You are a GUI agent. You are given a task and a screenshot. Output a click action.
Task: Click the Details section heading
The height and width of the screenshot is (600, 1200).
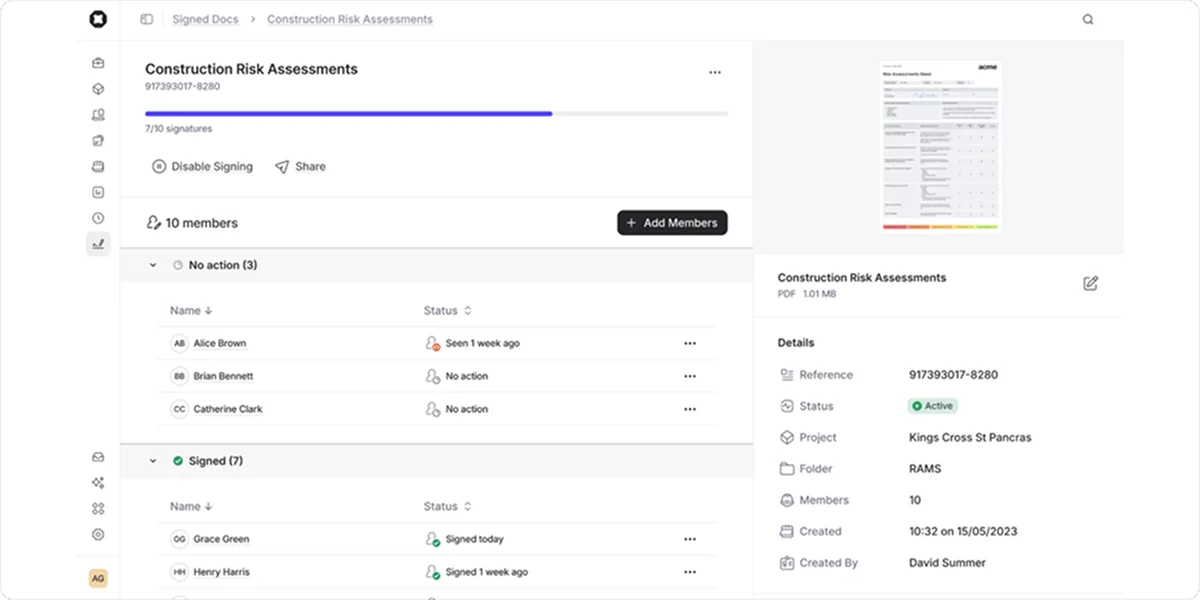796,343
